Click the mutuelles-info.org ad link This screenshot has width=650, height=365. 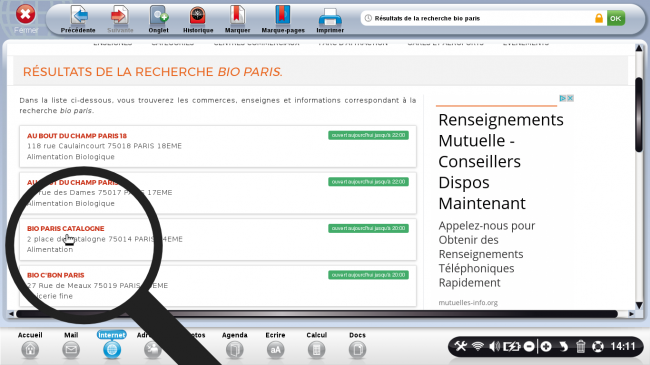[468, 303]
